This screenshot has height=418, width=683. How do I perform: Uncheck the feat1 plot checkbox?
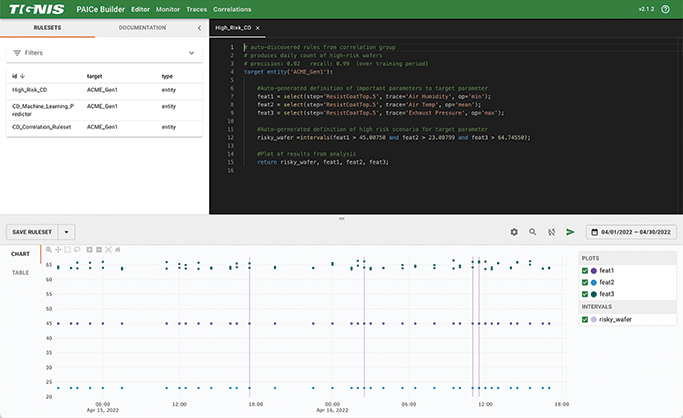586,271
